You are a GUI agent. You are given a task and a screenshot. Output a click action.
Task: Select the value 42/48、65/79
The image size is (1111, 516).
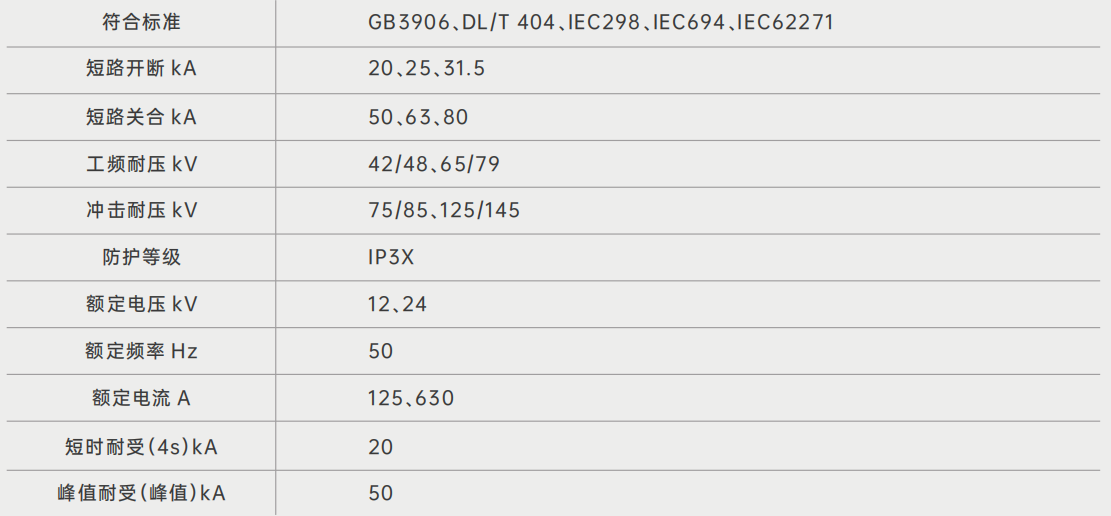point(431,163)
